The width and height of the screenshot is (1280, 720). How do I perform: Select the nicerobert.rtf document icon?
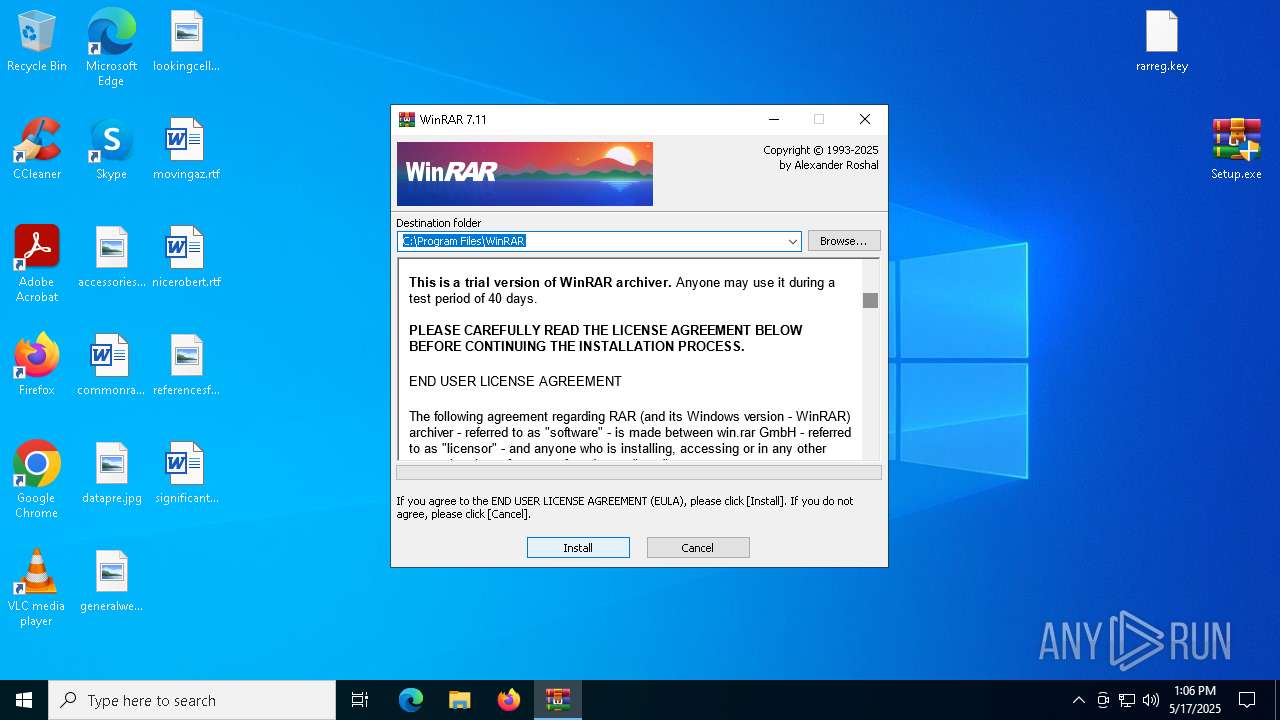pos(186,257)
